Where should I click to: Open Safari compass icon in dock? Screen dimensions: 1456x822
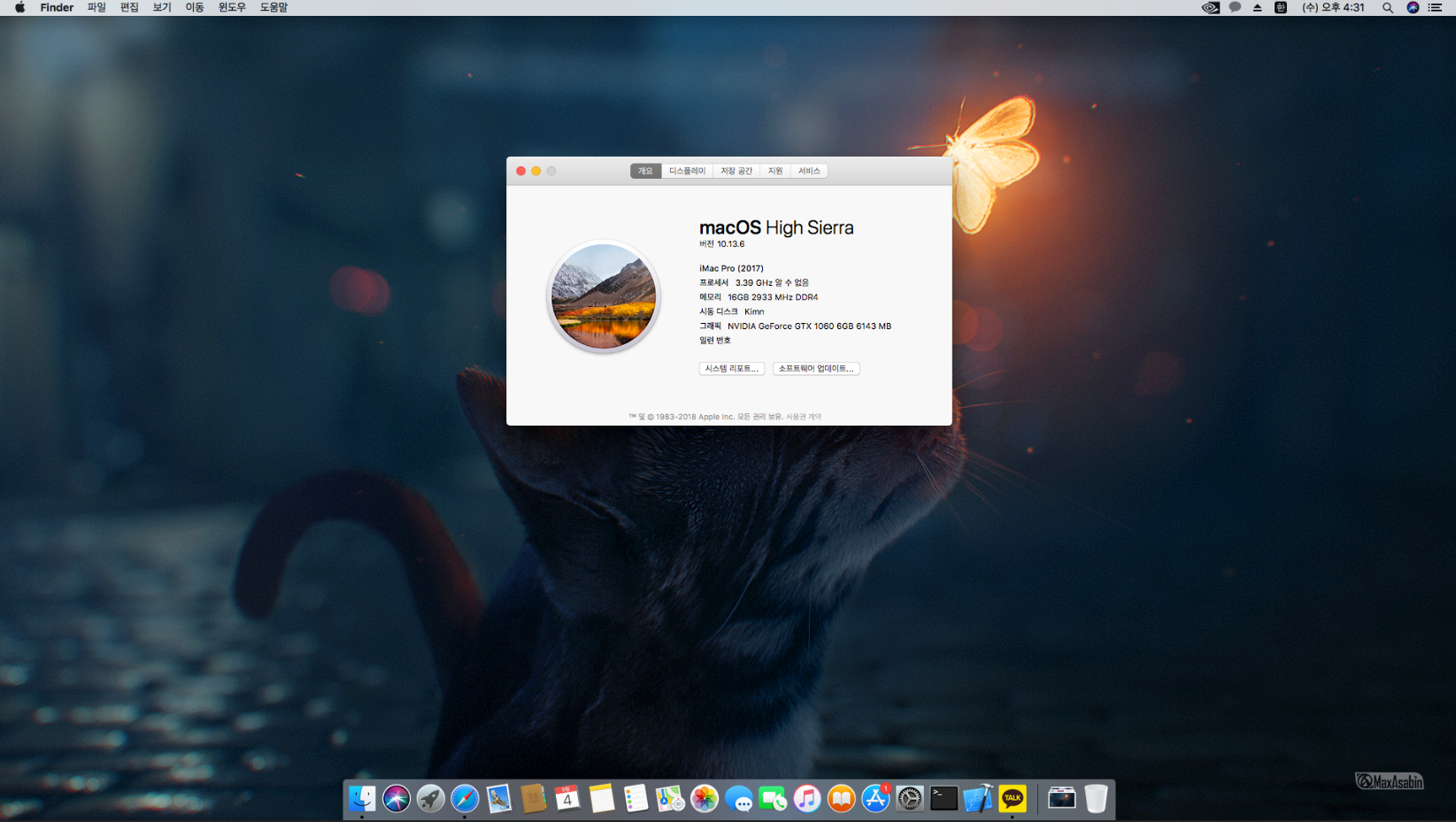click(465, 799)
